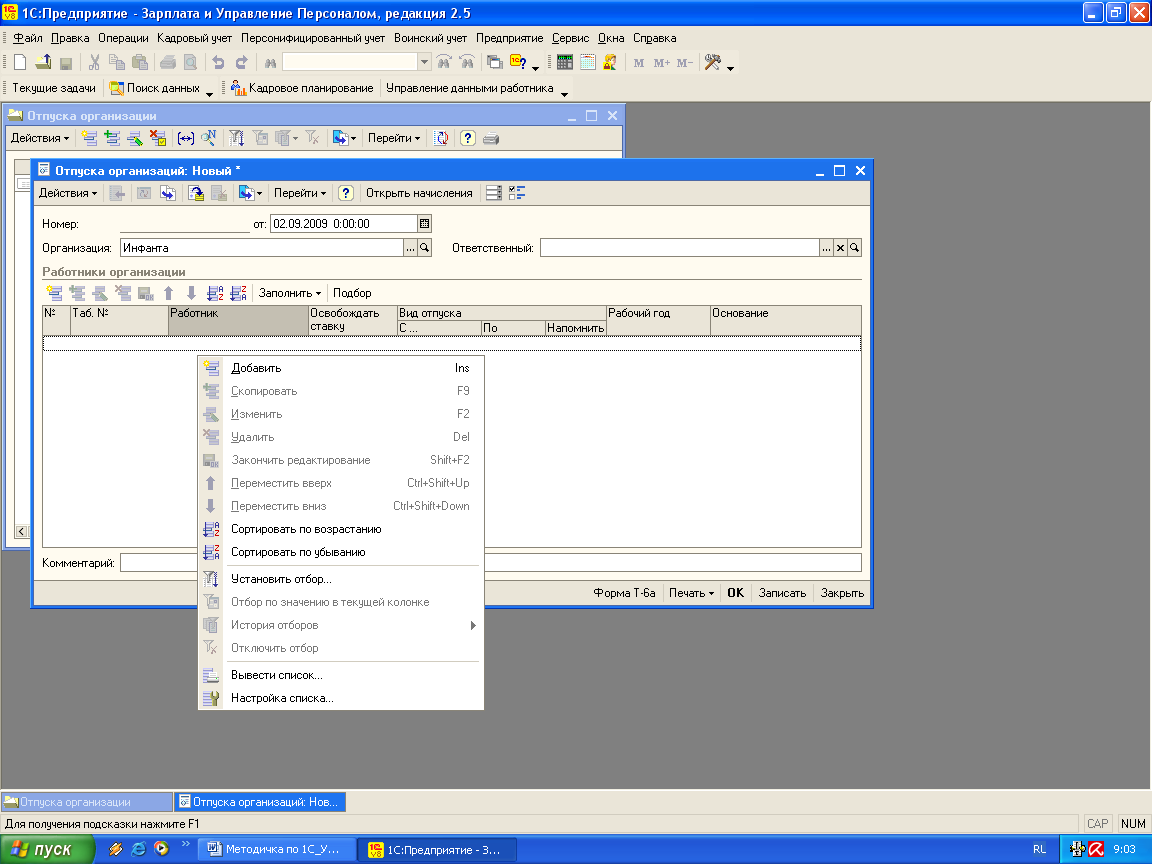Open the calculator icon in main toolbar
This screenshot has width=1152, height=864.
coord(564,62)
